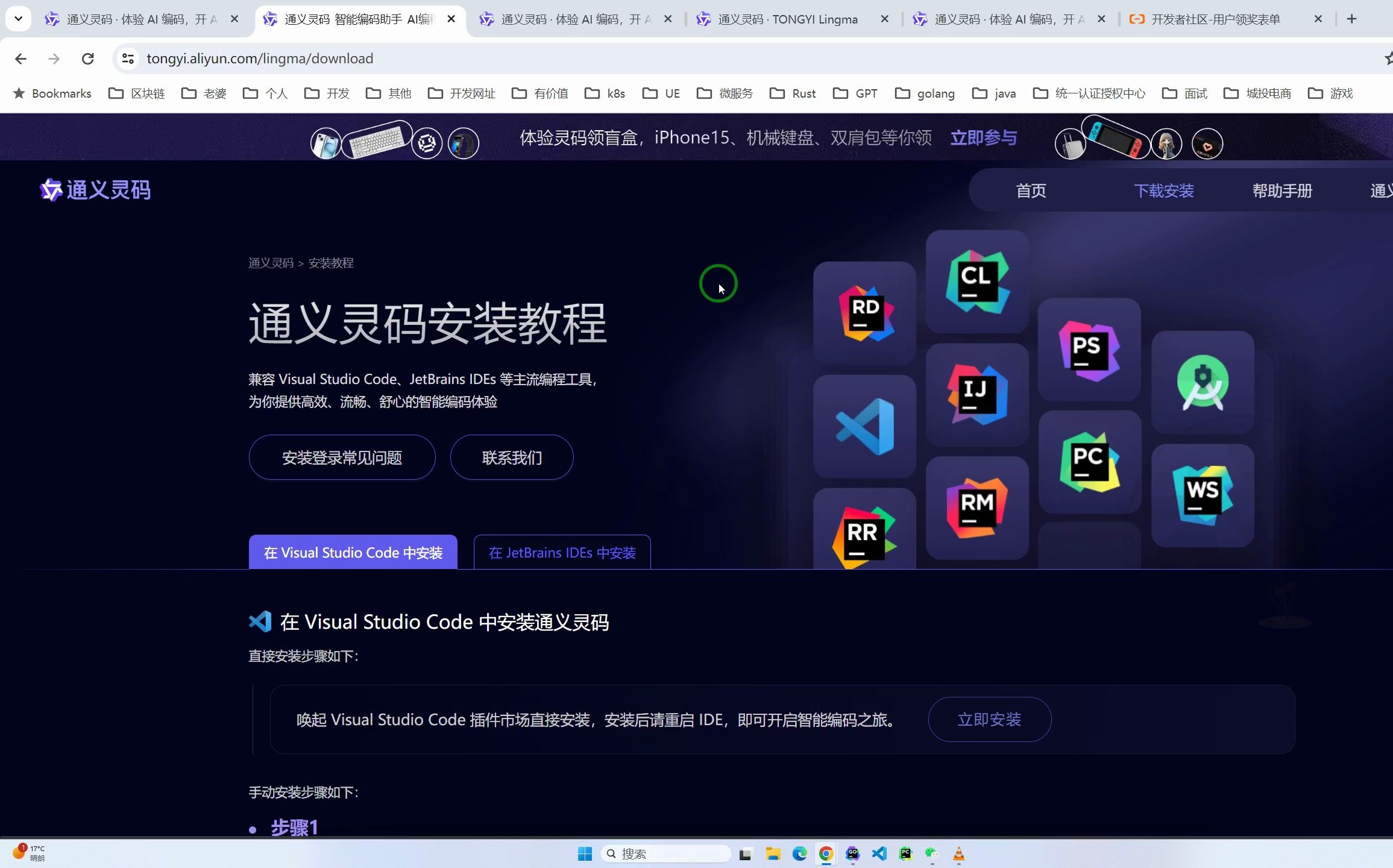
Task: Click the Android Studio icon tile
Action: [1203, 382]
